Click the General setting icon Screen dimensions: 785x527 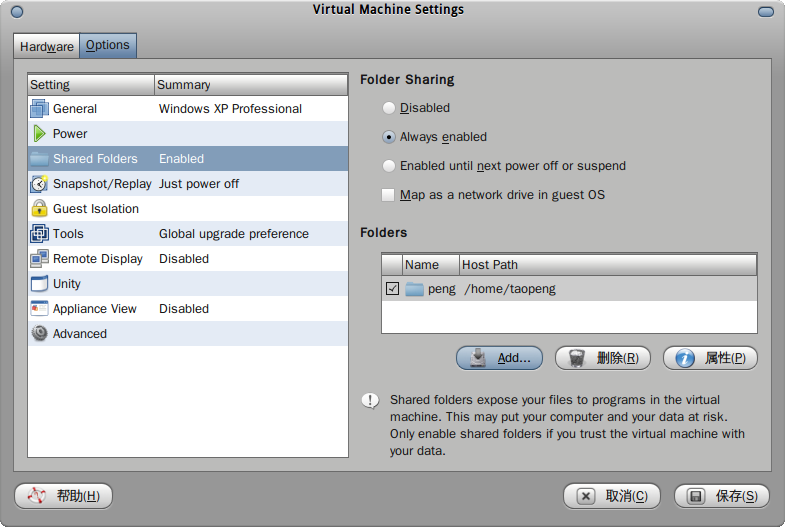click(x=39, y=109)
